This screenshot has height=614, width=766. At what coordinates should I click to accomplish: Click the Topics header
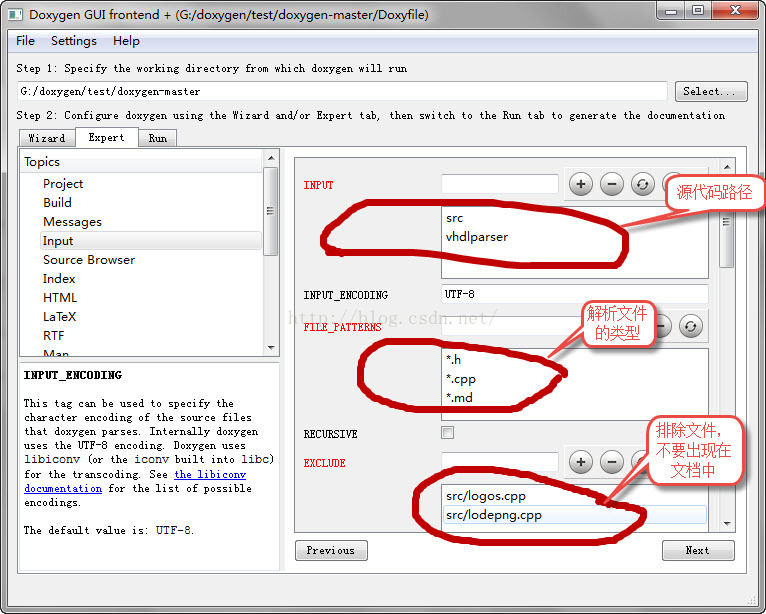point(142,162)
